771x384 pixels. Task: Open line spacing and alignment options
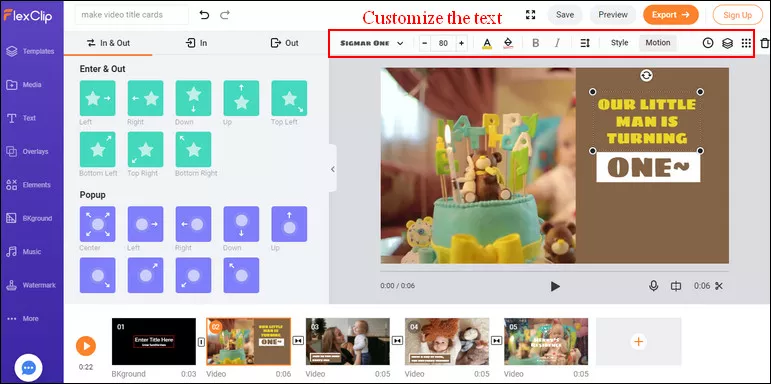[585, 43]
